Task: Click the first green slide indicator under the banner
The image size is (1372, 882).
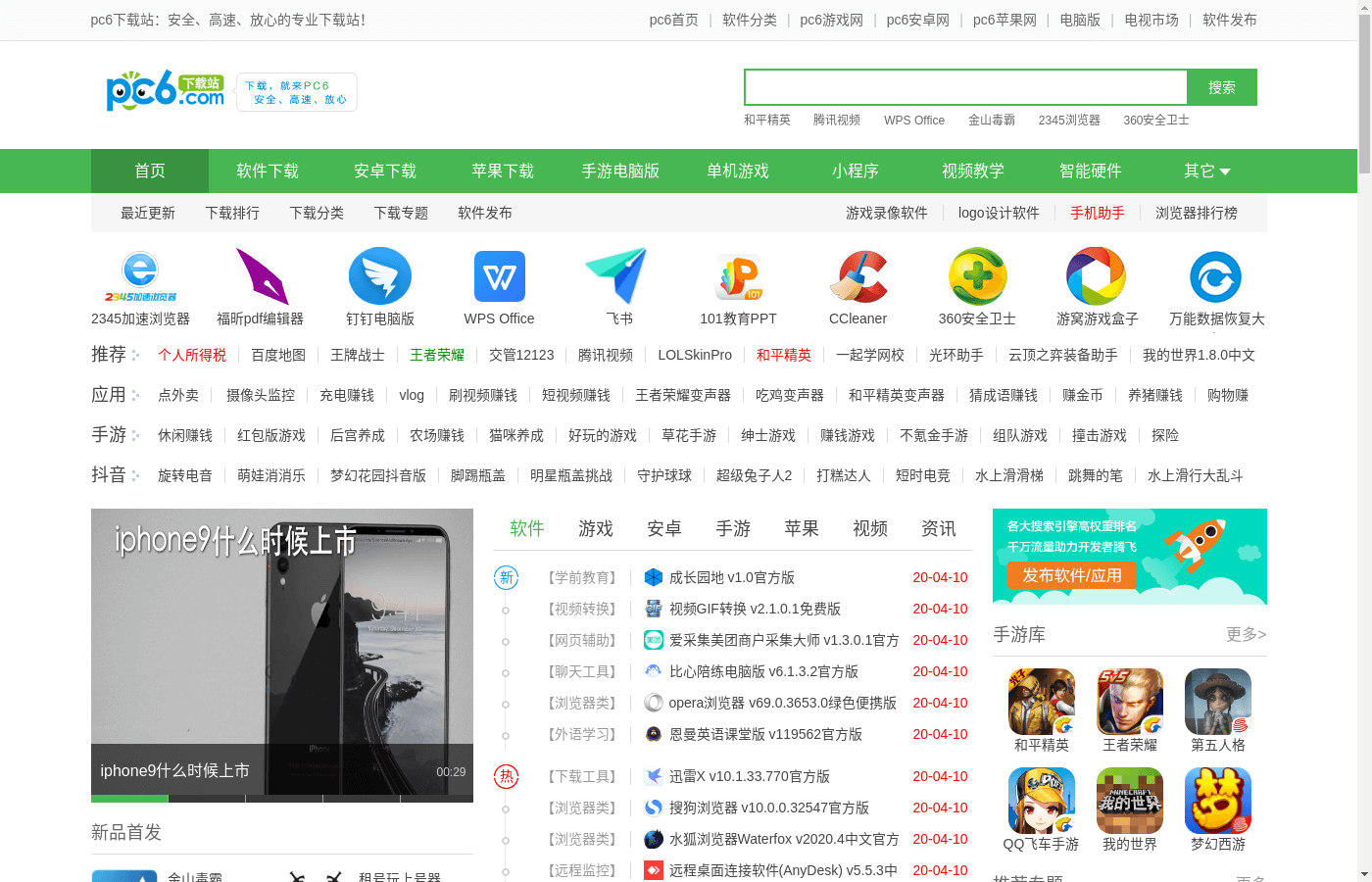Action: (x=129, y=799)
